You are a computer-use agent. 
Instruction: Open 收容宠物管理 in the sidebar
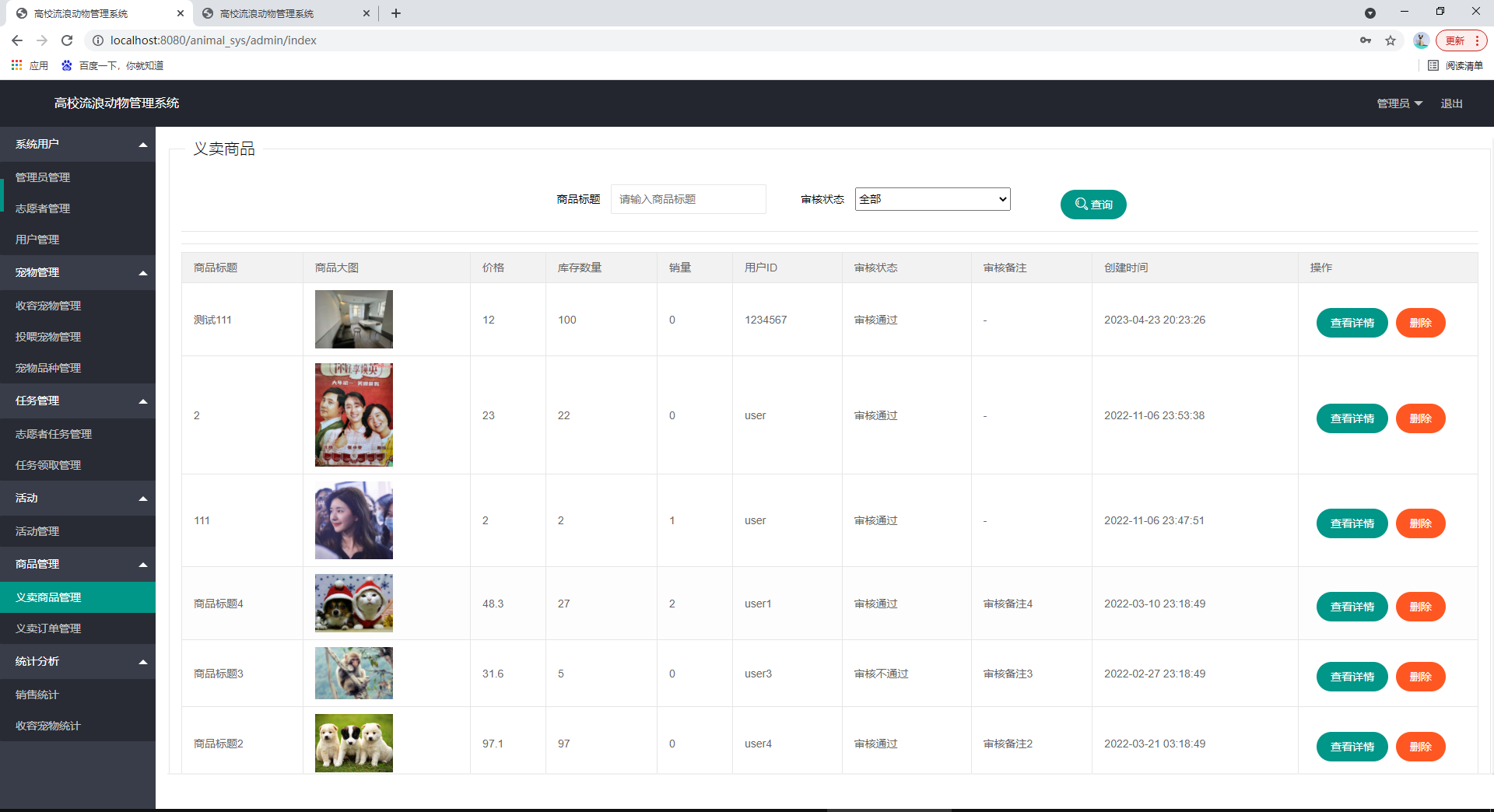click(78, 306)
